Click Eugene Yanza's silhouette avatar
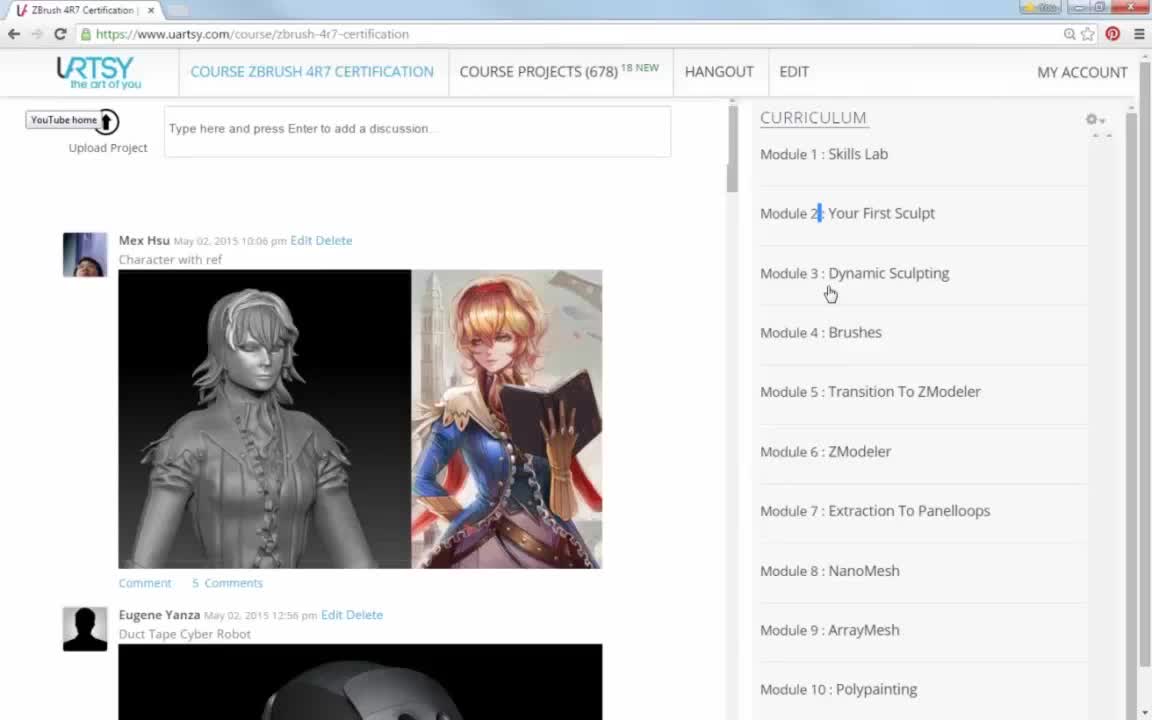Image resolution: width=1152 pixels, height=720 pixels. (x=84, y=629)
